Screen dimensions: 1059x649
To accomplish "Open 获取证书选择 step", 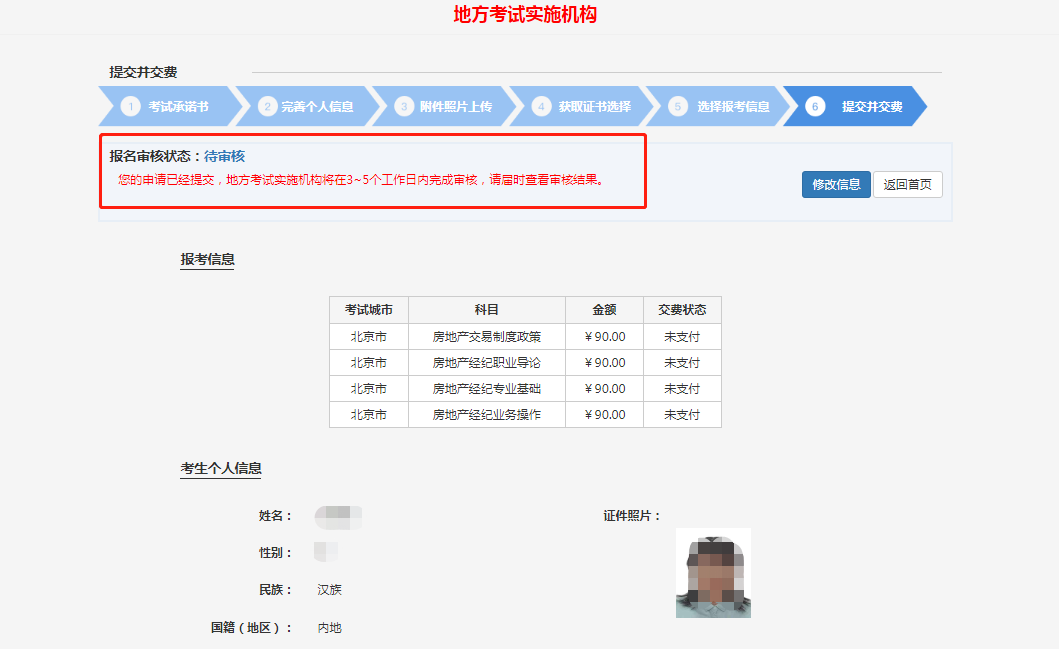I will tap(594, 106).
